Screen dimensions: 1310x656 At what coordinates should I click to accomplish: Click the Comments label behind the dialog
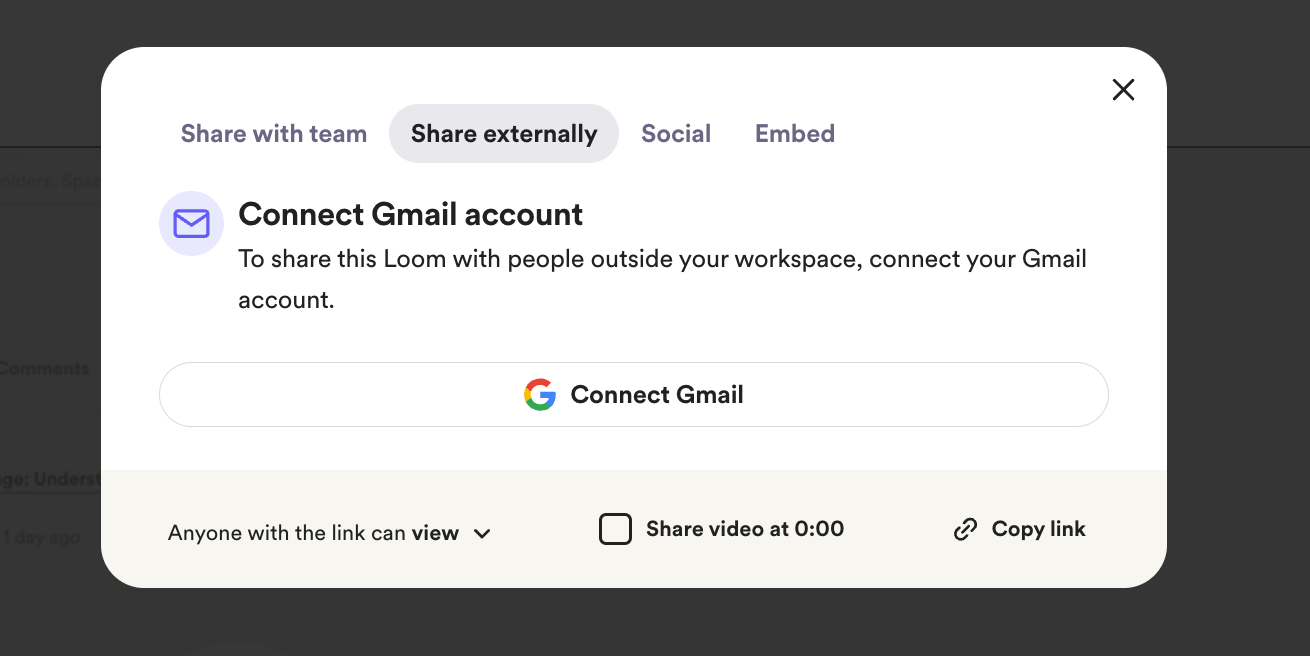(x=45, y=368)
